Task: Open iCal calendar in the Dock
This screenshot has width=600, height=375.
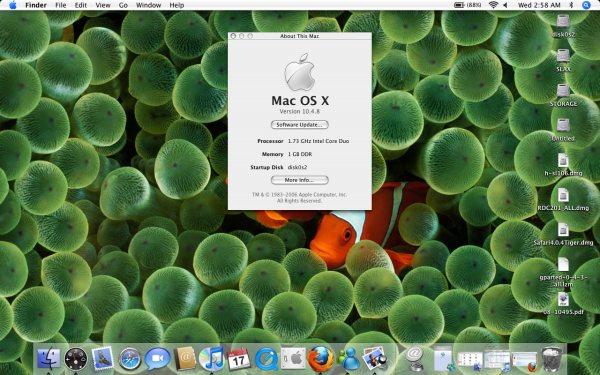Action: point(239,359)
